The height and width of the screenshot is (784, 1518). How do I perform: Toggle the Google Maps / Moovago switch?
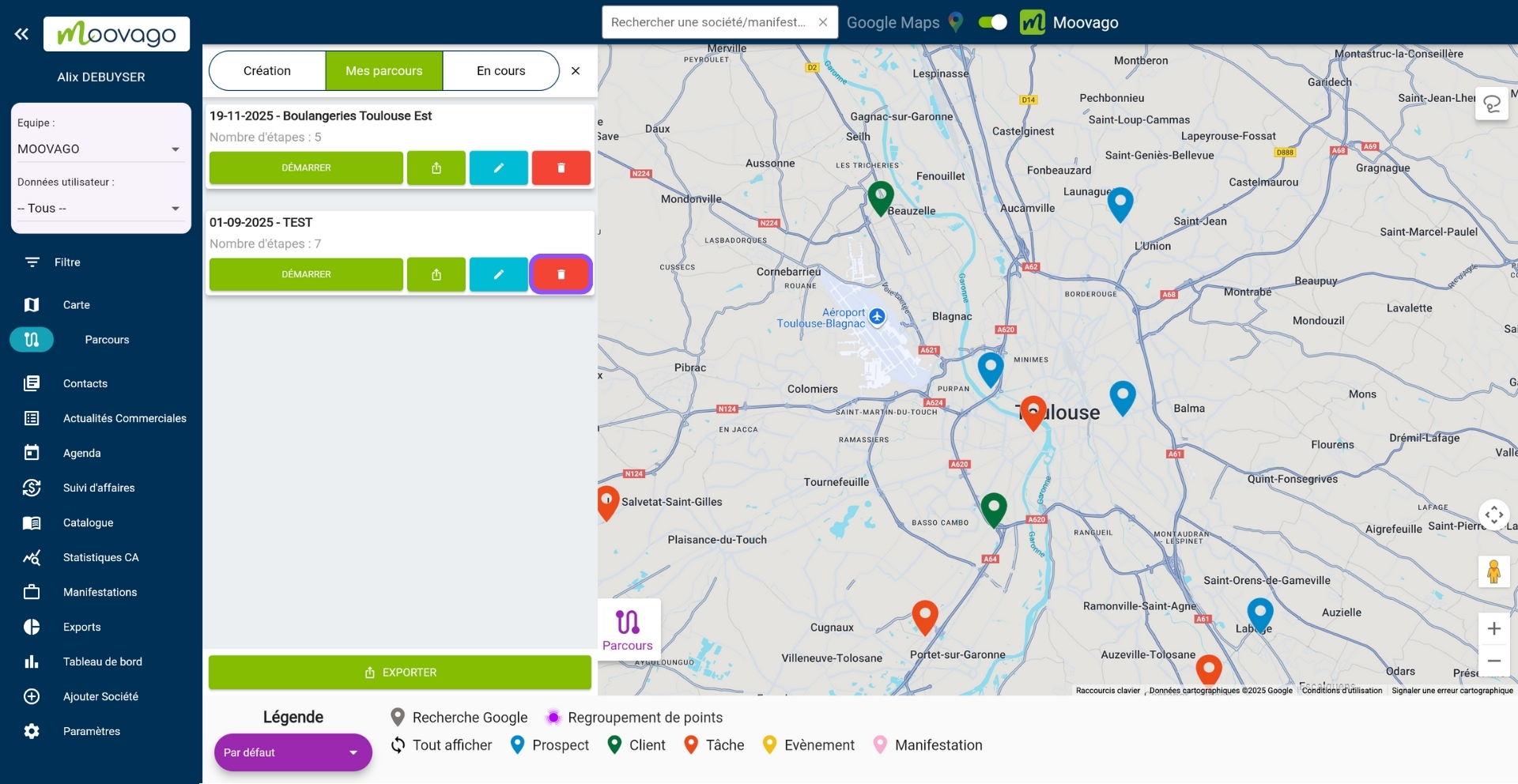tap(992, 22)
